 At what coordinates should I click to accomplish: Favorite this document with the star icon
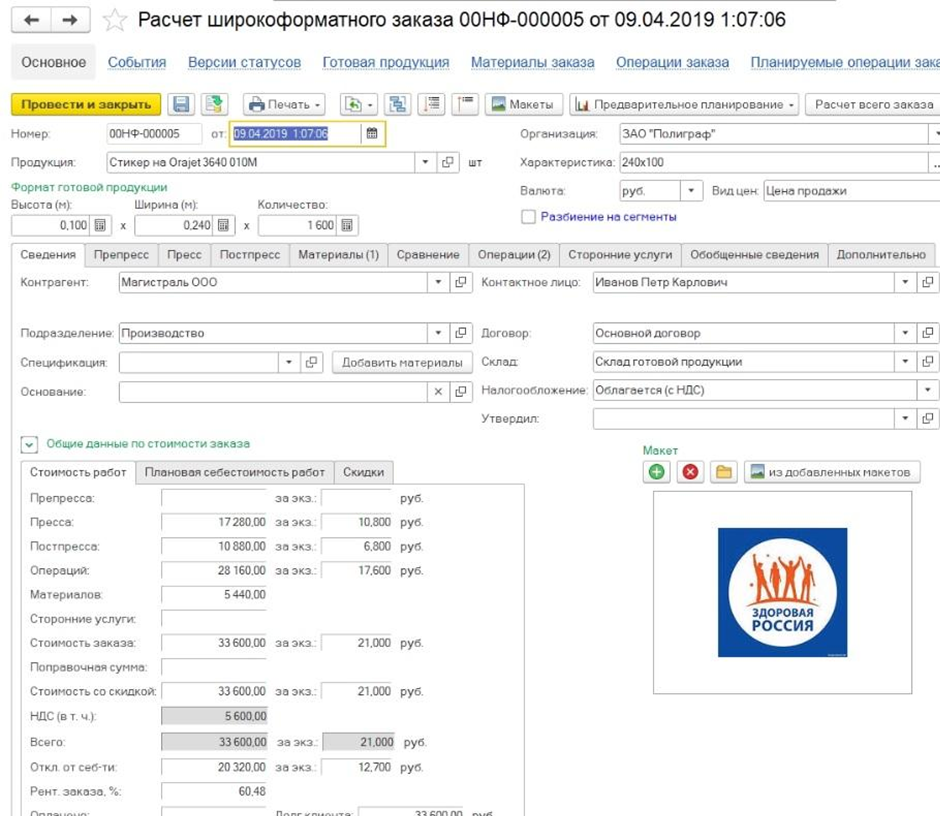click(x=116, y=21)
